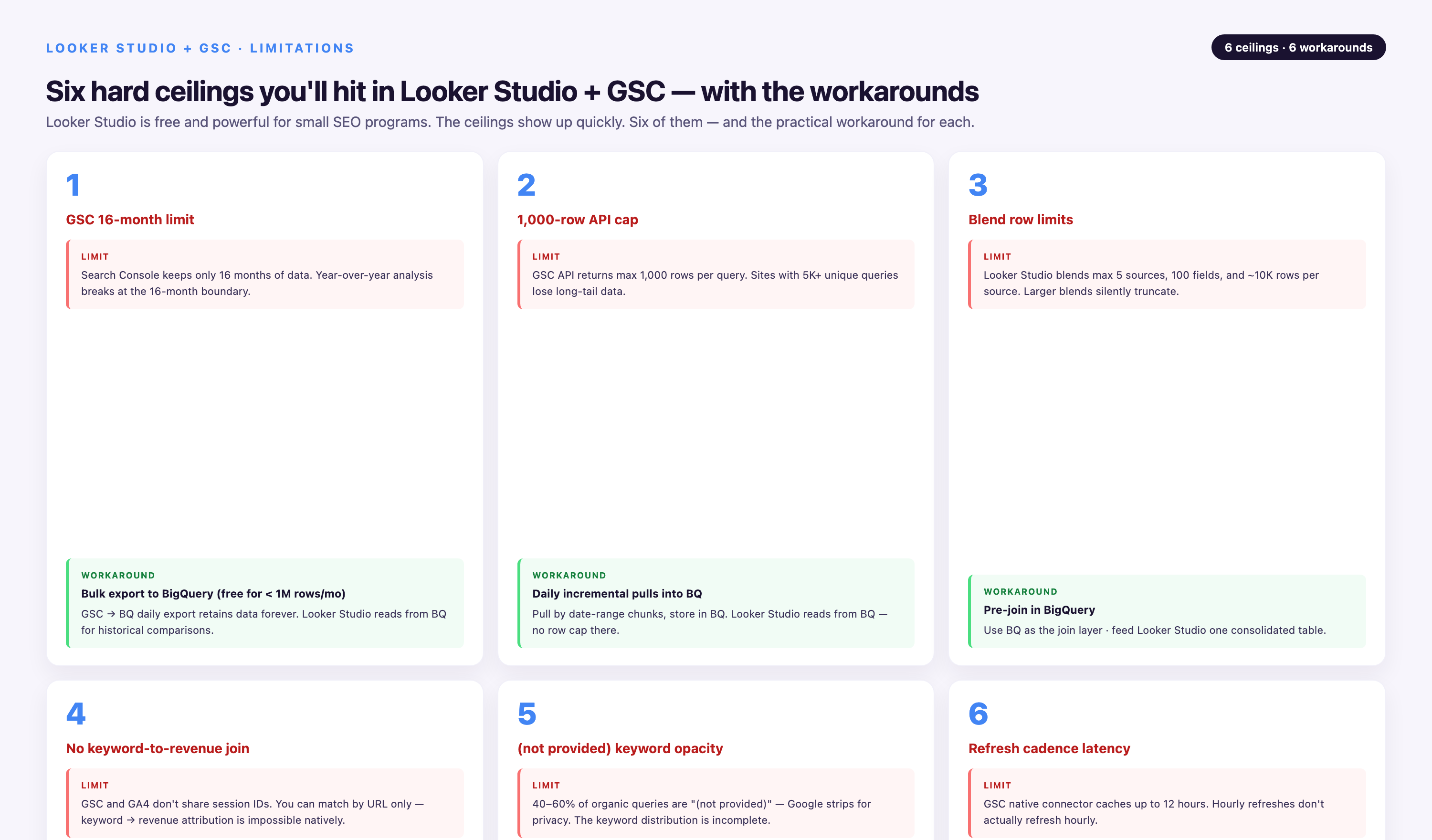Viewport: 1432px width, 840px height.
Task: Select 'Pre-join in BigQuery' heading
Action: pos(1039,610)
